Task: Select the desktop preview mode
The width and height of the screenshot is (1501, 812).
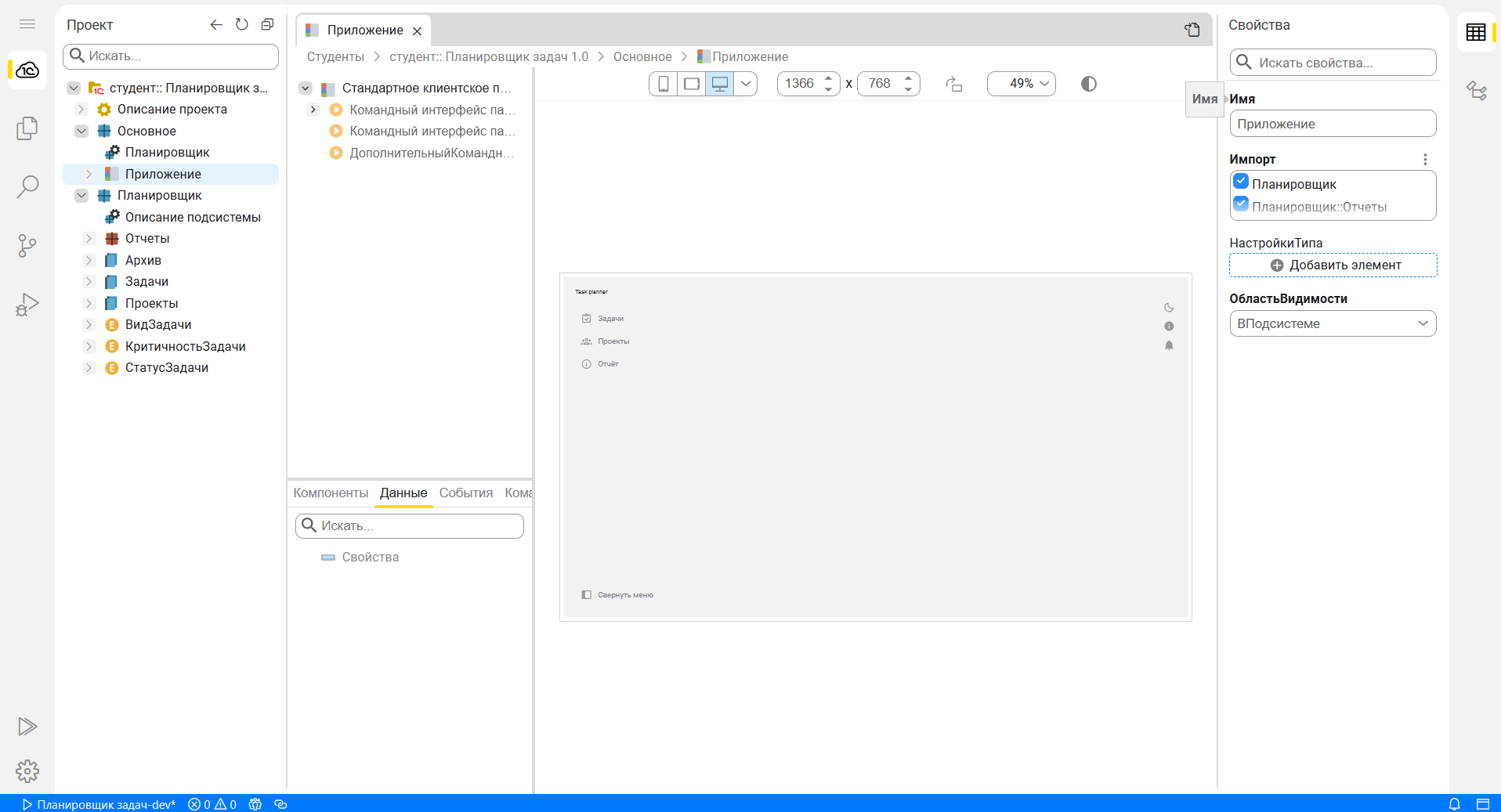Action: tap(719, 84)
